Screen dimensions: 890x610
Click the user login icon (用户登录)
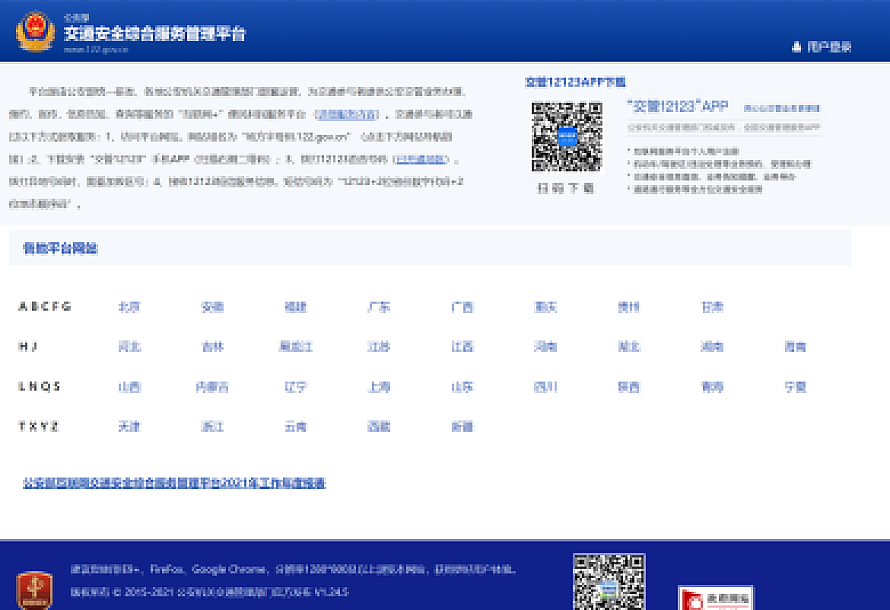point(797,47)
